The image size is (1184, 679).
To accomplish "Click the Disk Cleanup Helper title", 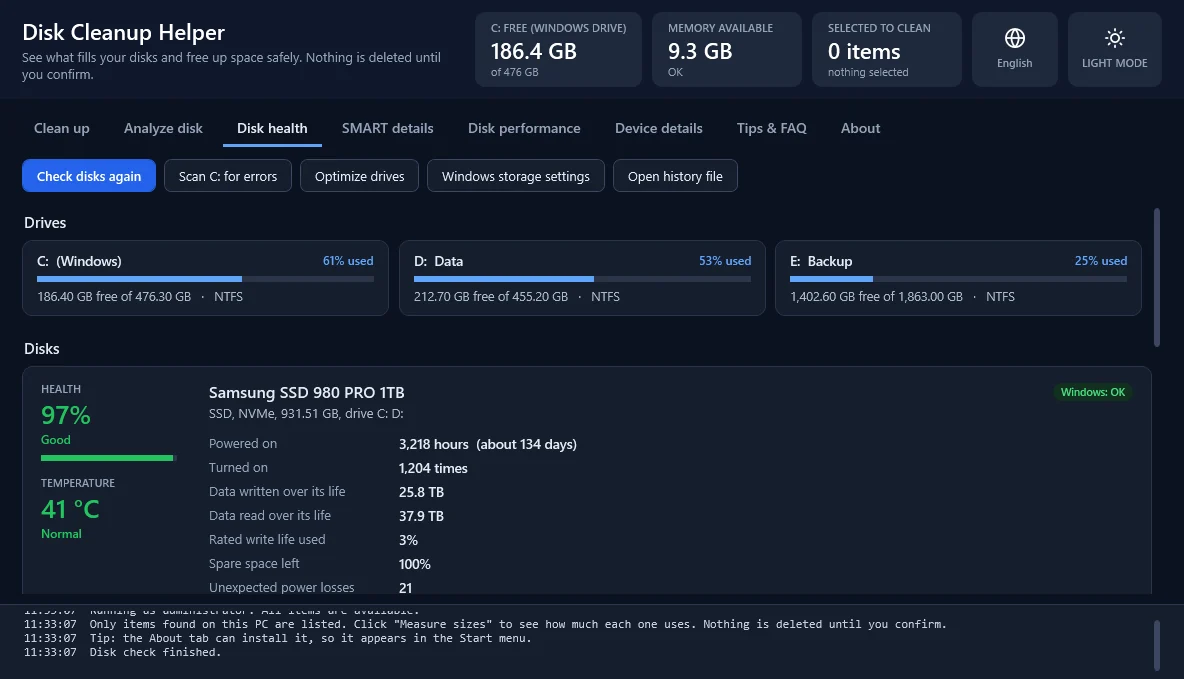I will coord(124,32).
